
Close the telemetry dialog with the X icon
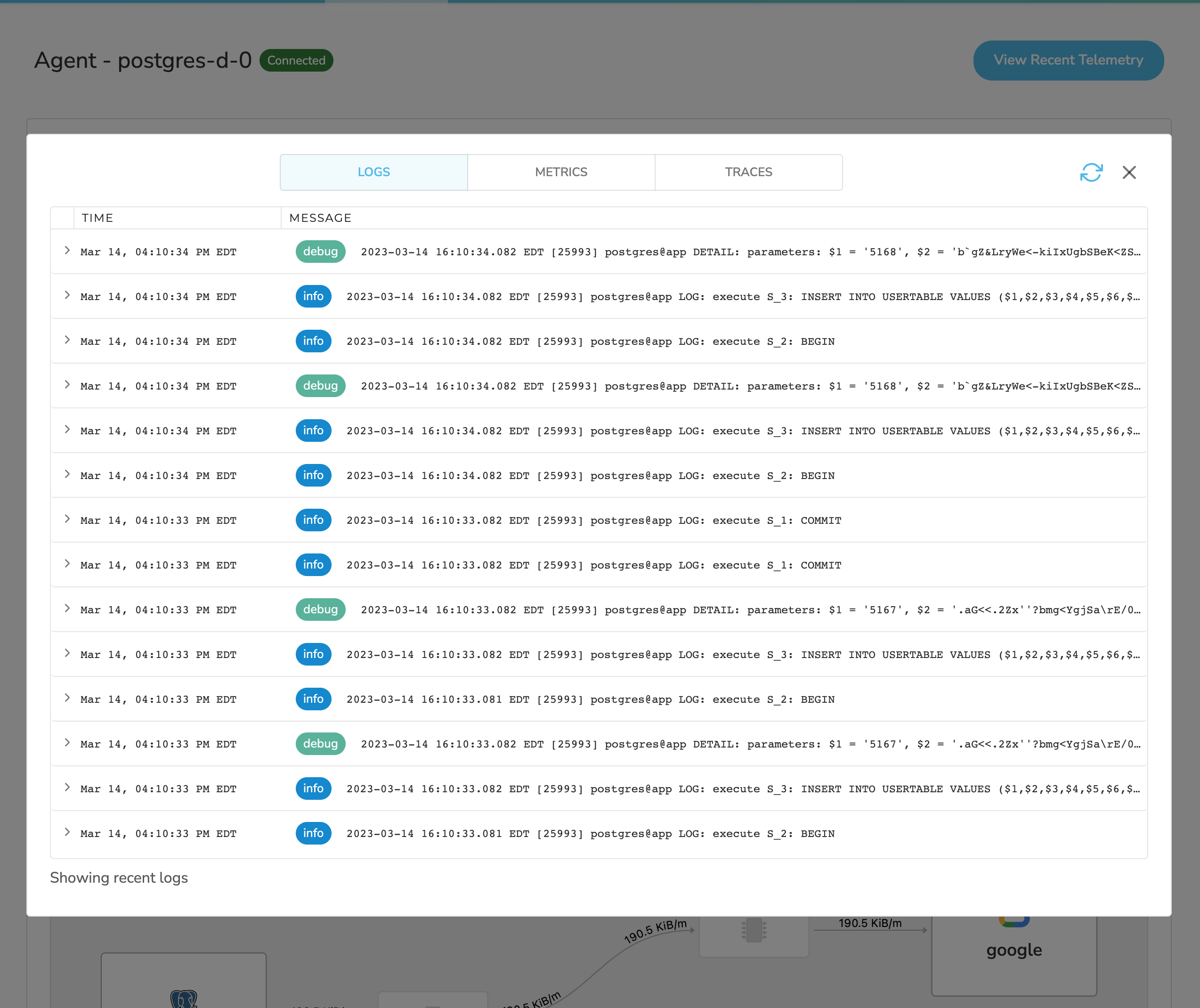tap(1128, 172)
